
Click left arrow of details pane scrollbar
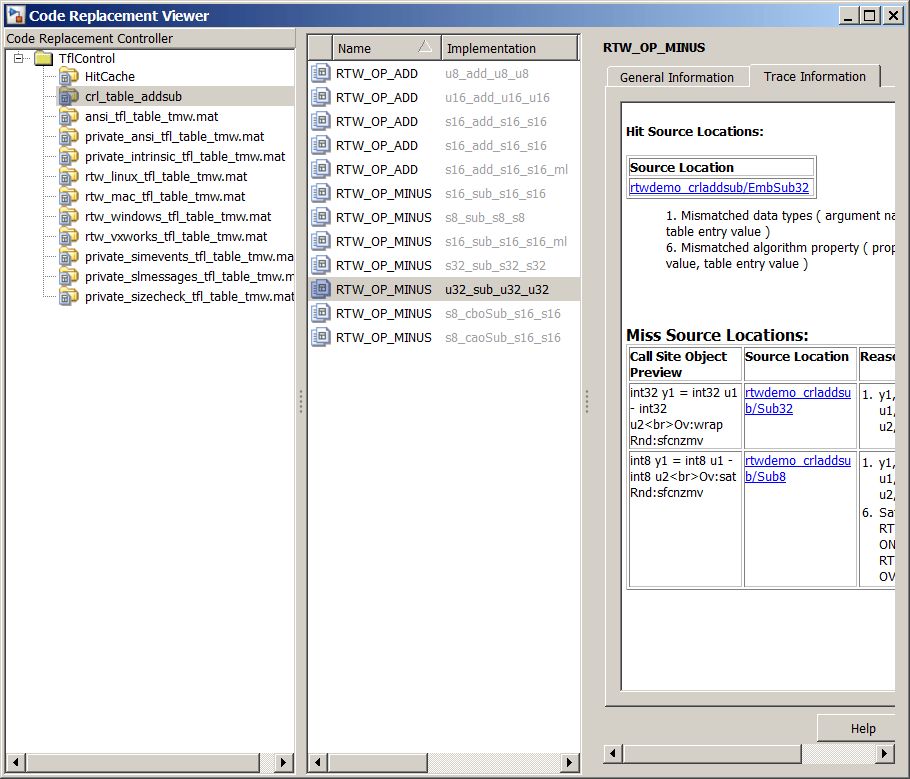(613, 753)
